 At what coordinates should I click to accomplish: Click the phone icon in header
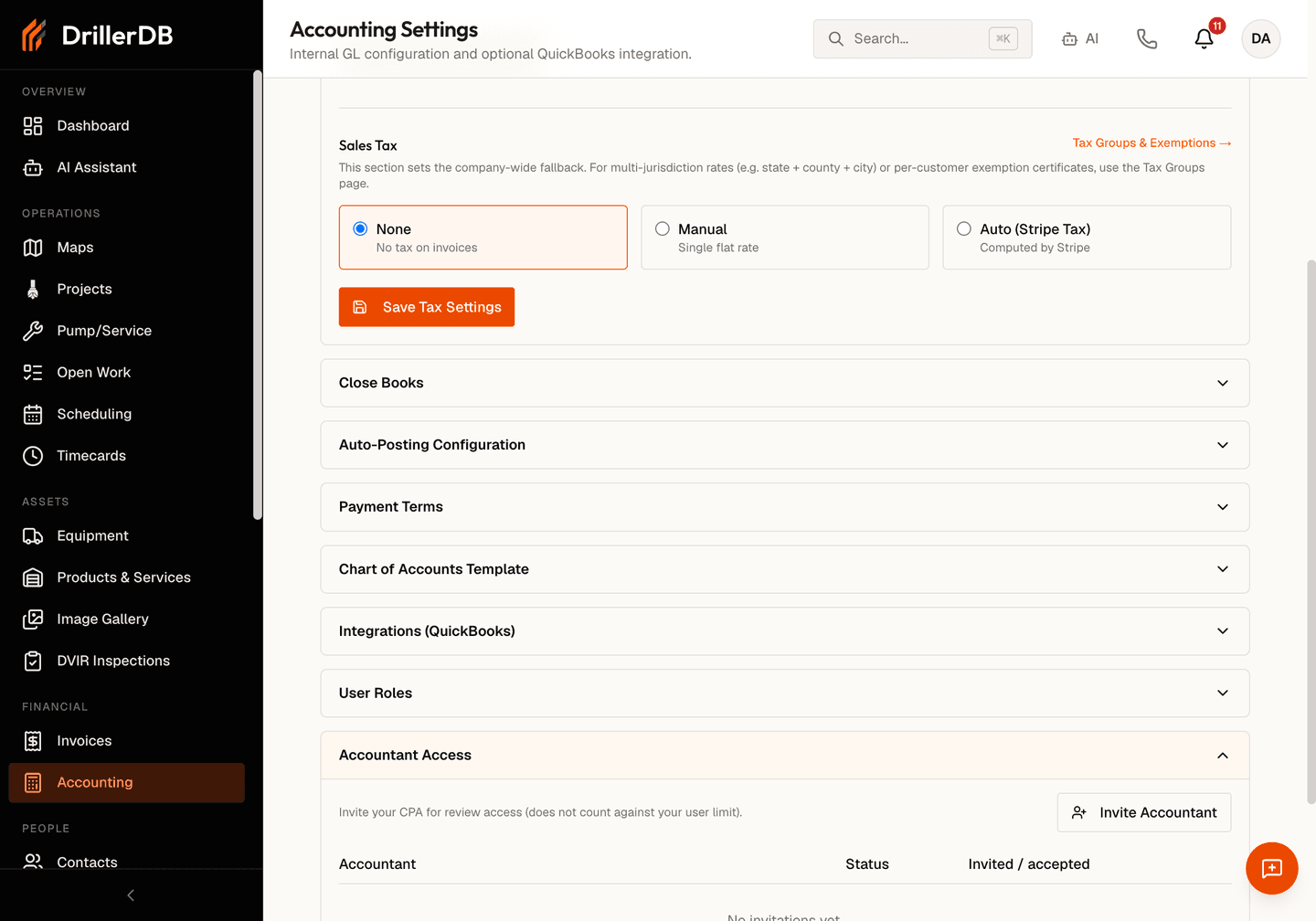(1147, 38)
